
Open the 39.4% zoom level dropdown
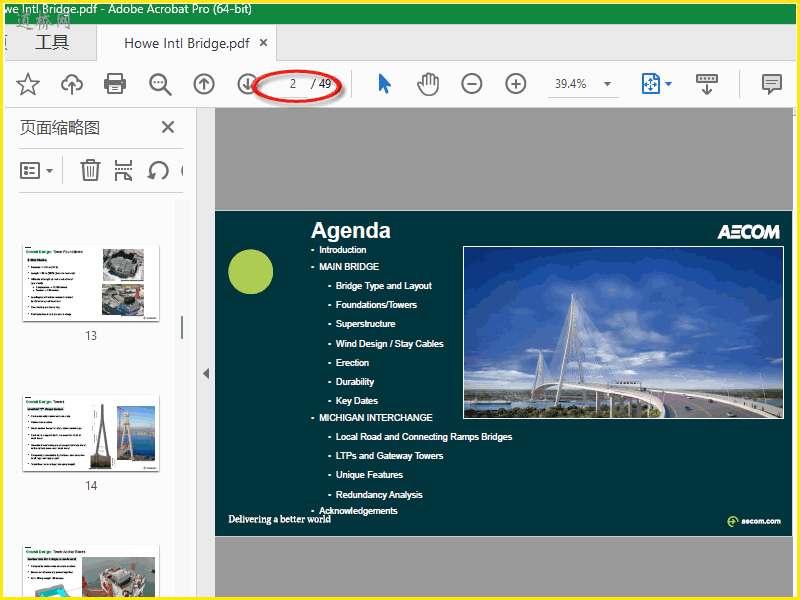tap(607, 85)
